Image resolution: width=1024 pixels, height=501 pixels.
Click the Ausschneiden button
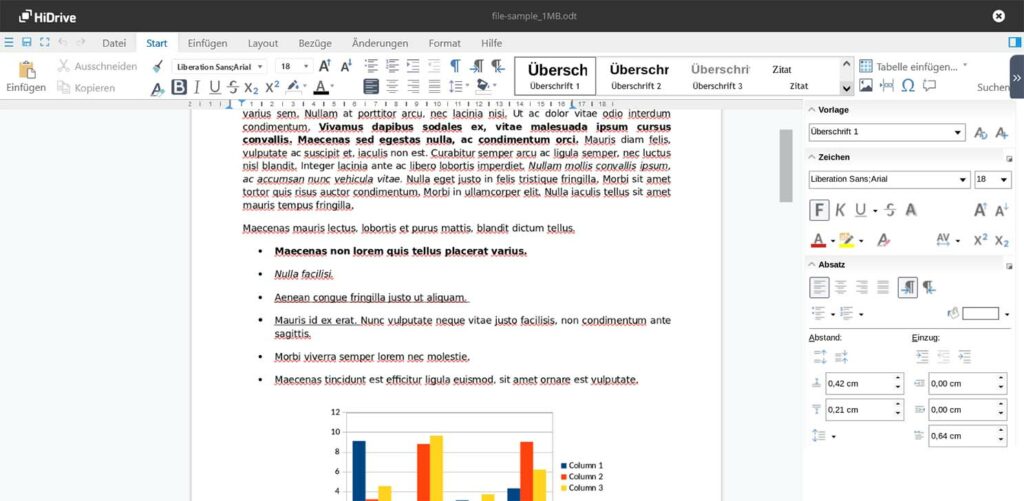(x=97, y=66)
